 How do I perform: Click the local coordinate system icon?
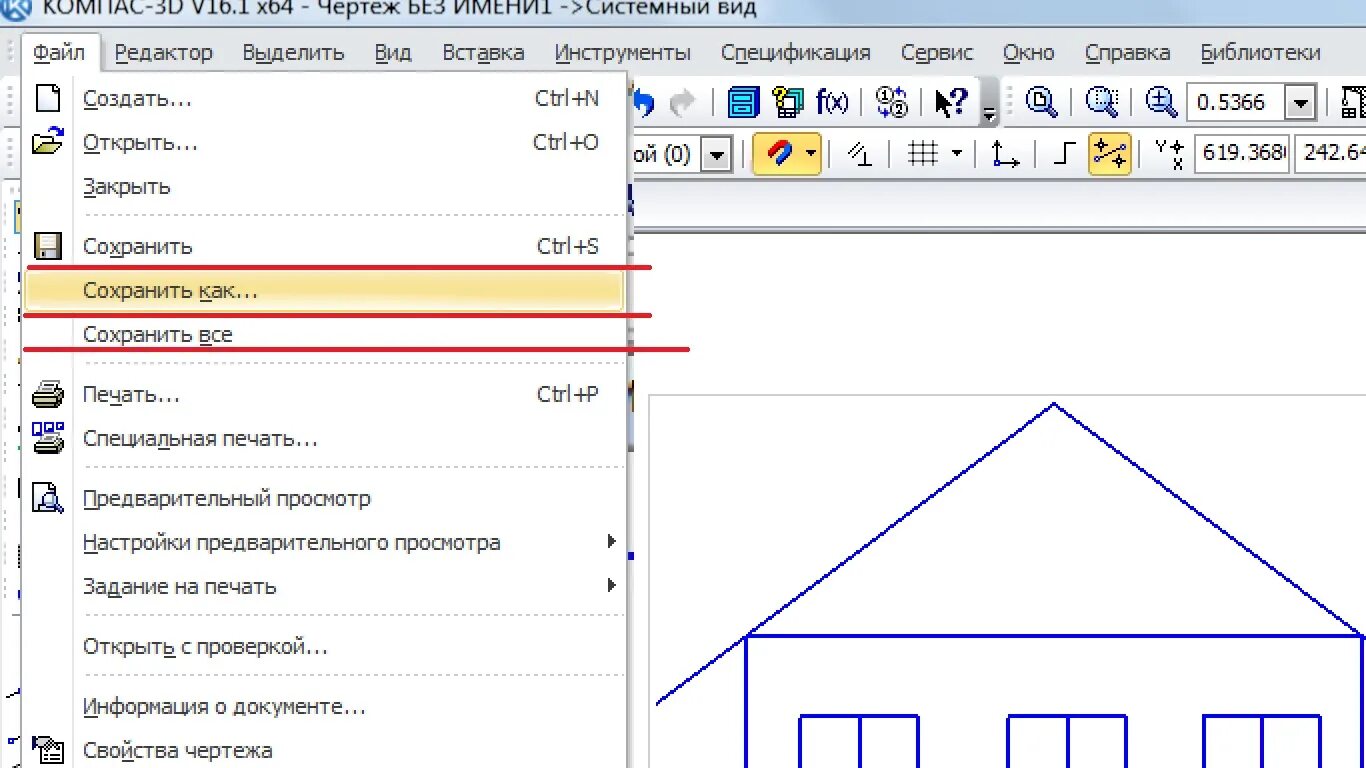pos(1004,154)
